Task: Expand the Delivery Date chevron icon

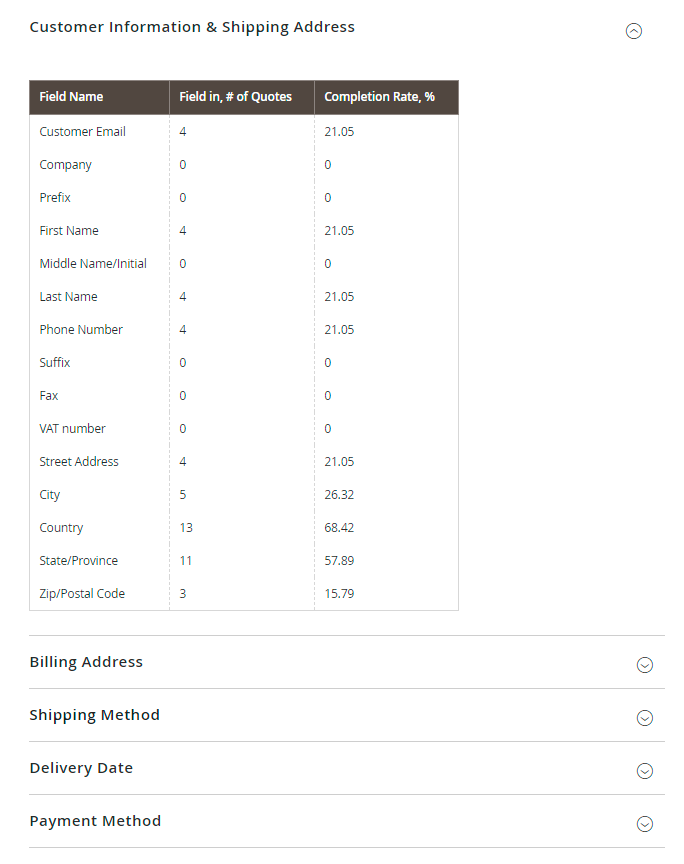Action: point(645,770)
